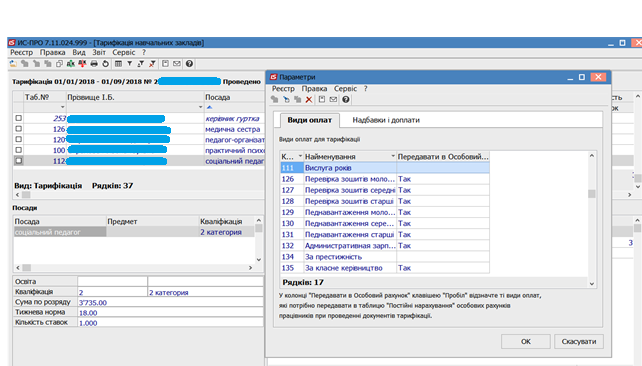Click the envelope icon in Параметри toolbar
The width and height of the screenshot is (642, 366).
pyautogui.click(x=333, y=99)
